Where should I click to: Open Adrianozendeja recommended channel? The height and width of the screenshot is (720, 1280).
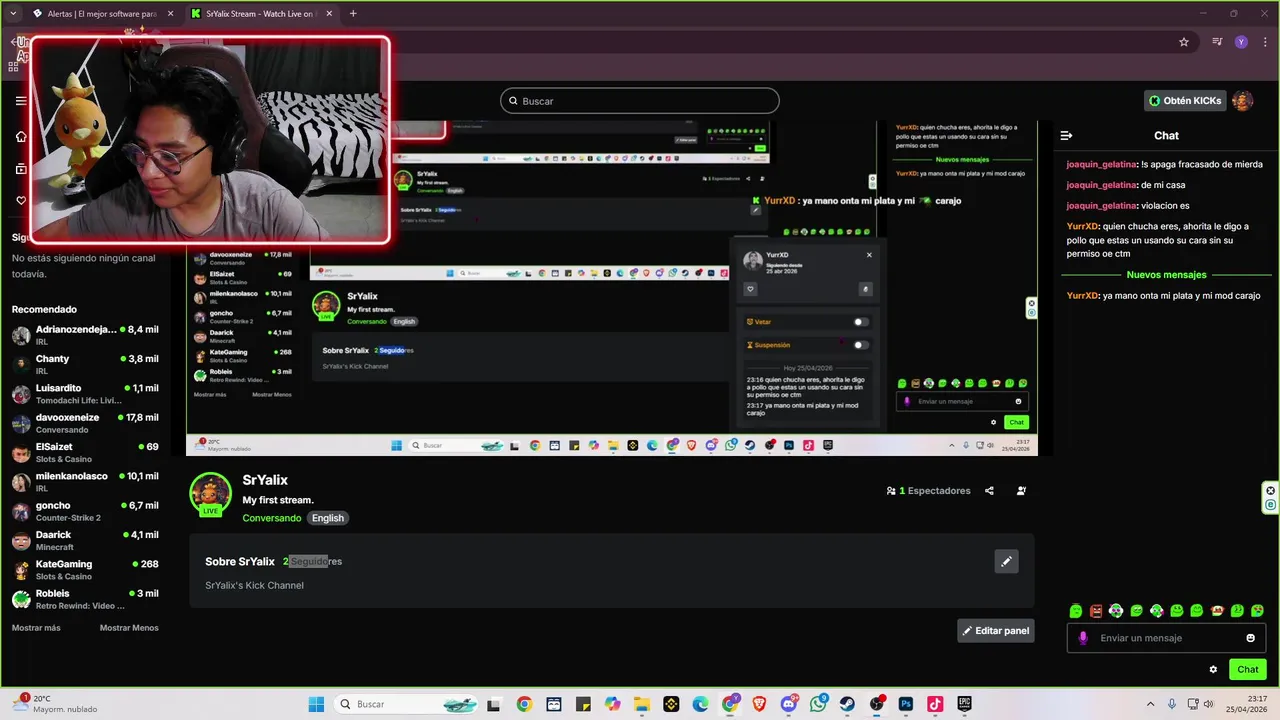pyautogui.click(x=85, y=335)
